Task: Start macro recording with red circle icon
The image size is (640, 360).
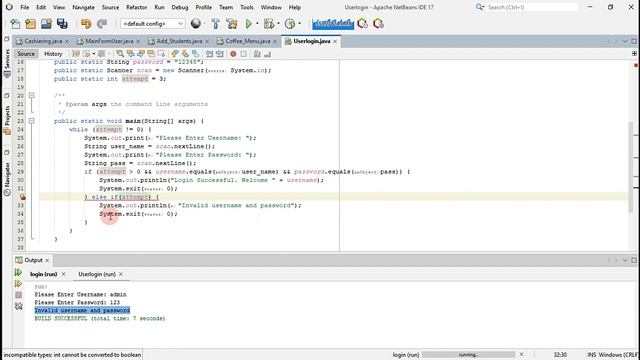Action: coord(233,54)
